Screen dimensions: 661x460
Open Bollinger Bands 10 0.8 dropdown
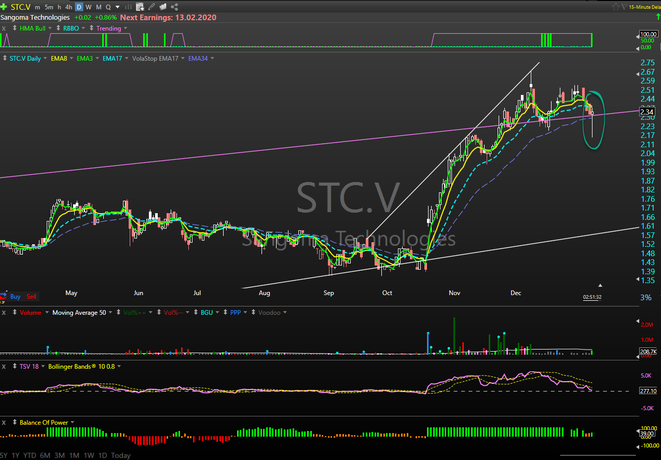pyautogui.click(x=119, y=366)
